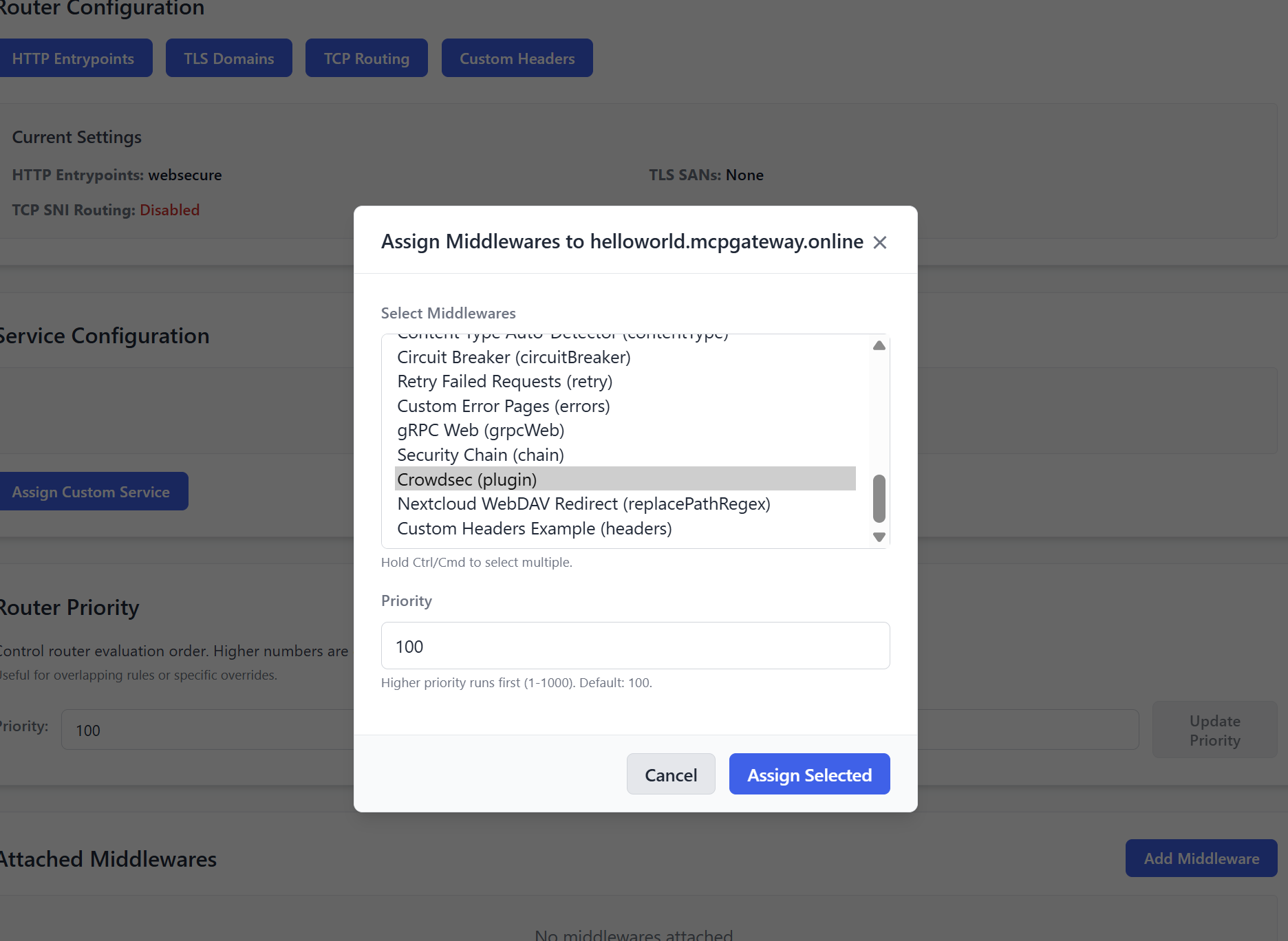Image resolution: width=1288 pixels, height=941 pixels.
Task: Select gRPC Web (grpcWeb) entry
Action: point(625,430)
